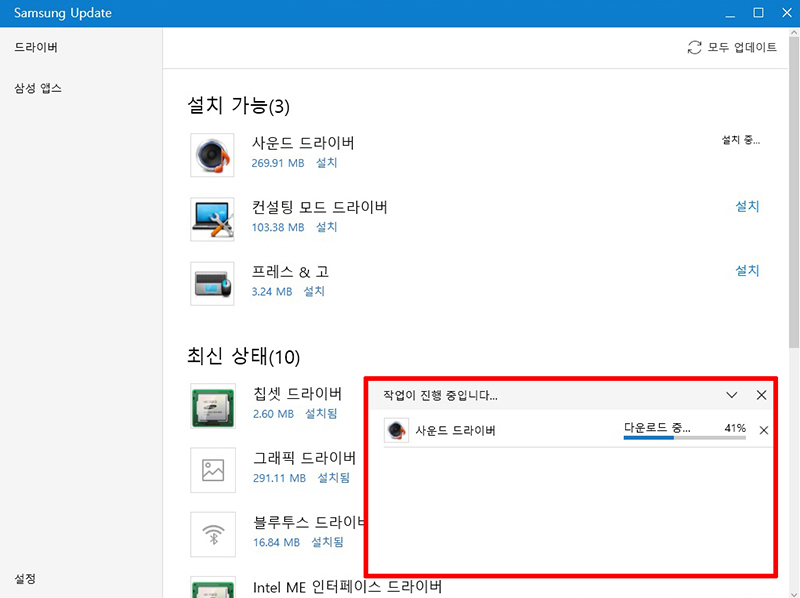Image resolution: width=800 pixels, height=598 pixels.
Task: Click 사운드 드라이버 name in progress popup
Action: tap(455, 431)
